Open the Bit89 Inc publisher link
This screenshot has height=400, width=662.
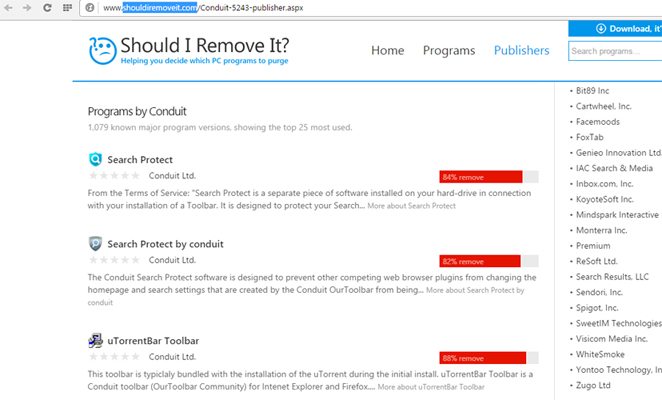(x=592, y=91)
